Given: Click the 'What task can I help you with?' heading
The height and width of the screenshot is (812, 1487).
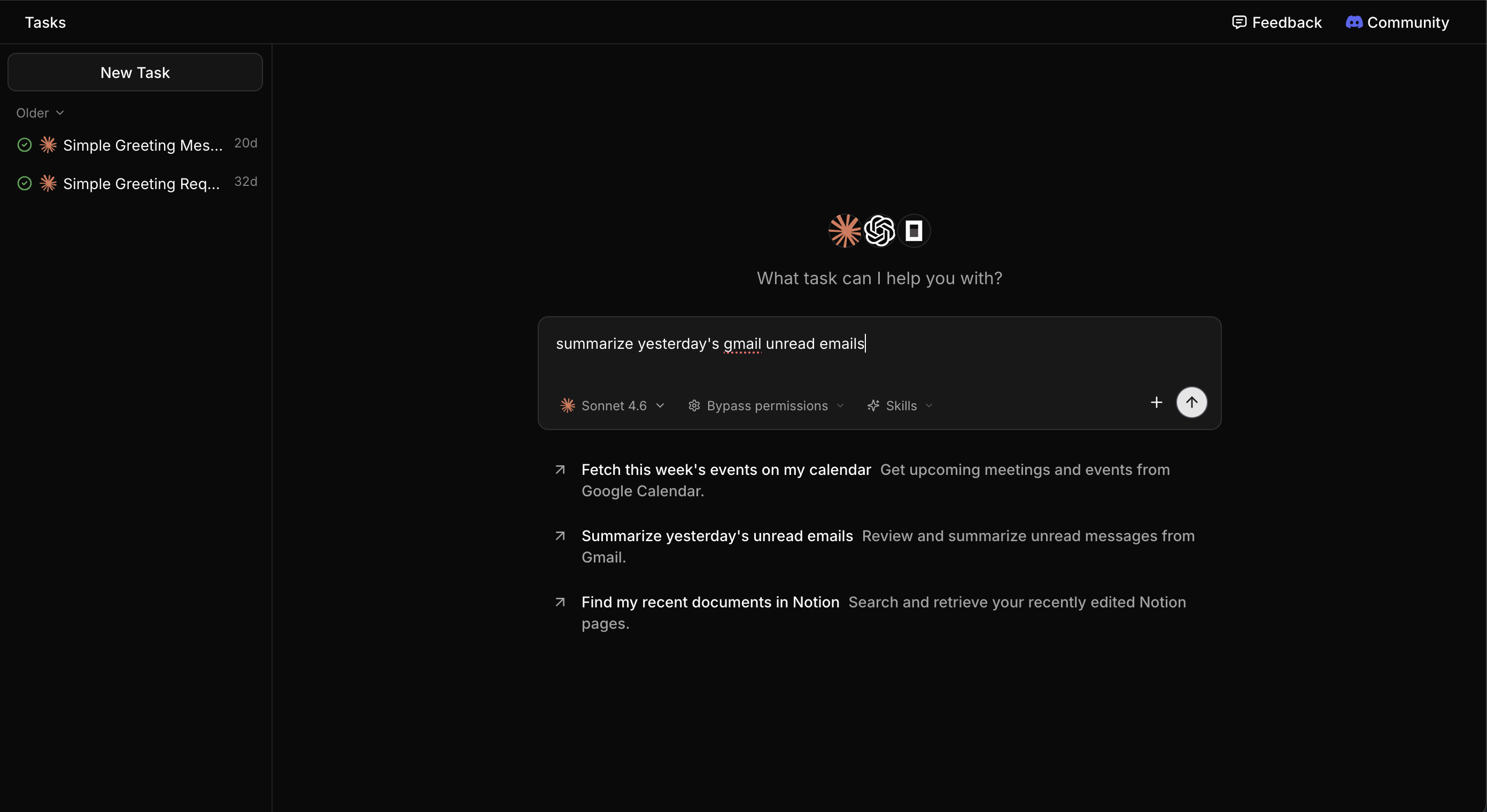Looking at the screenshot, I should click(879, 278).
